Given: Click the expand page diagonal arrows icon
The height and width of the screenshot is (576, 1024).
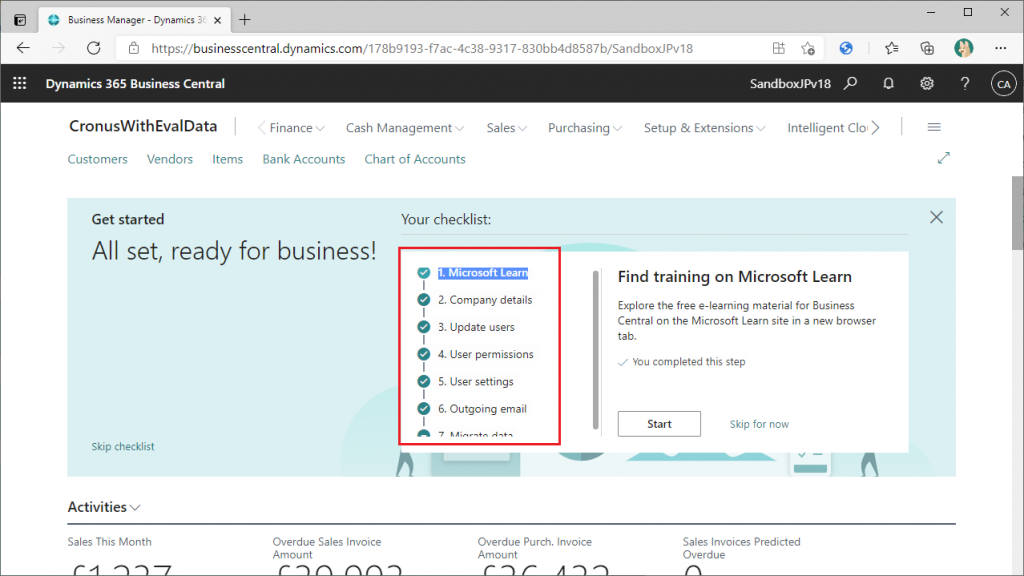Looking at the screenshot, I should (x=944, y=158).
